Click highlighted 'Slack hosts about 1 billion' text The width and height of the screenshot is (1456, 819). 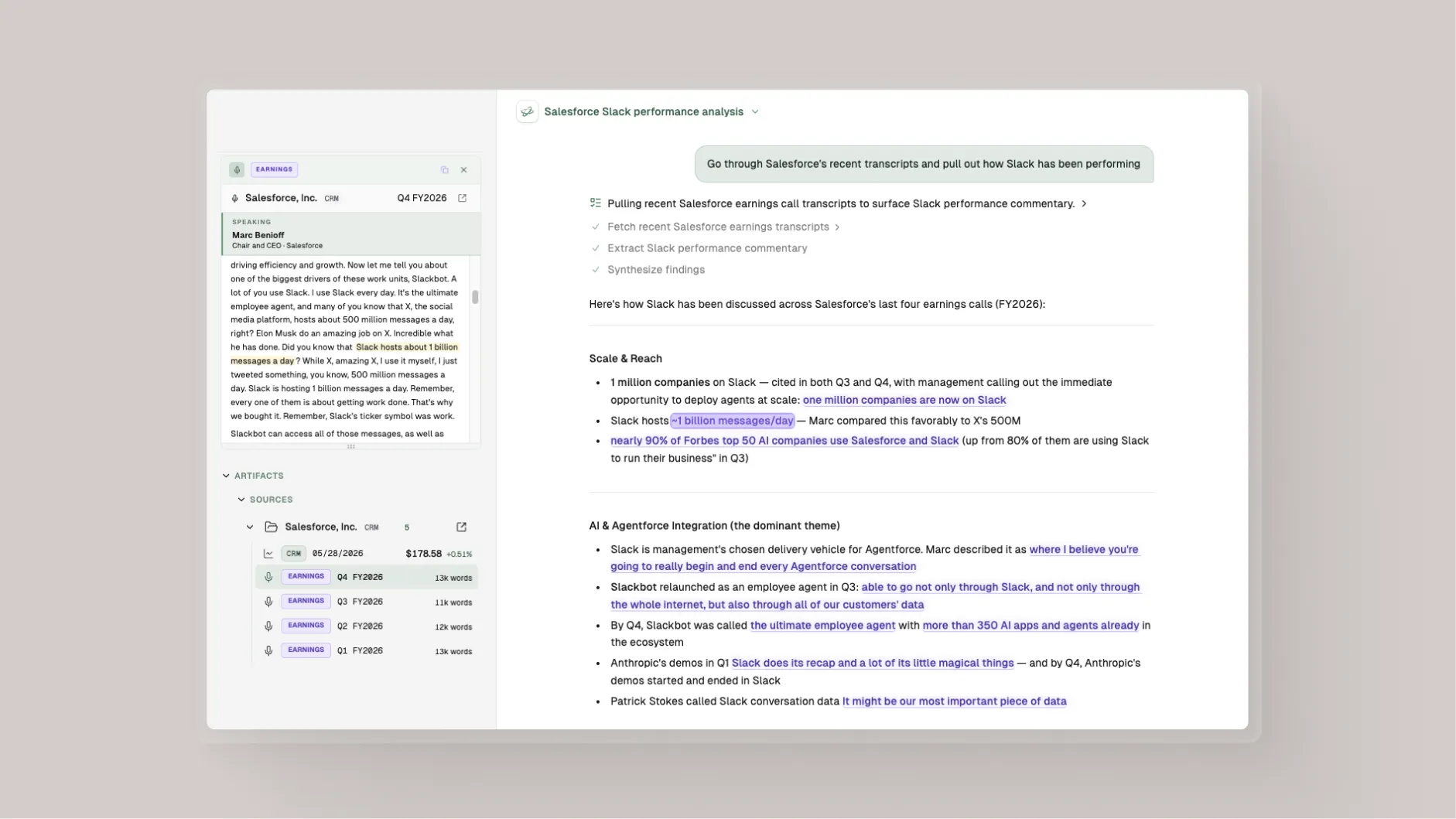point(407,347)
